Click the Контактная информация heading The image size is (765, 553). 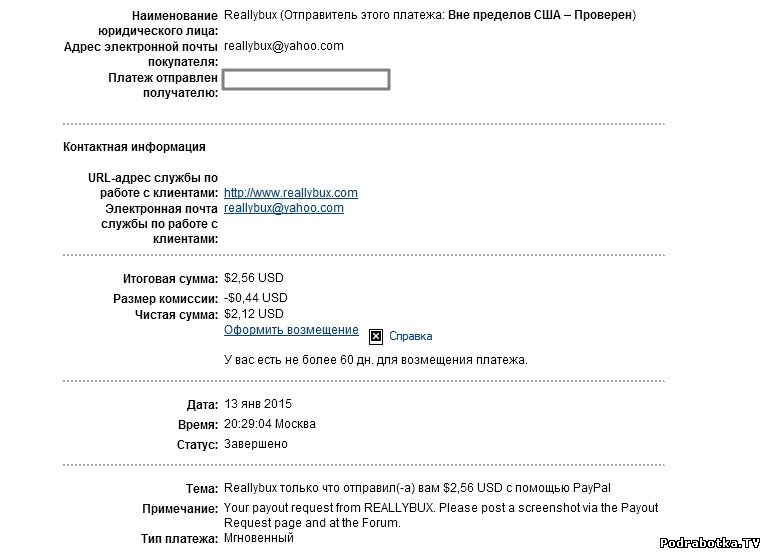pos(134,147)
